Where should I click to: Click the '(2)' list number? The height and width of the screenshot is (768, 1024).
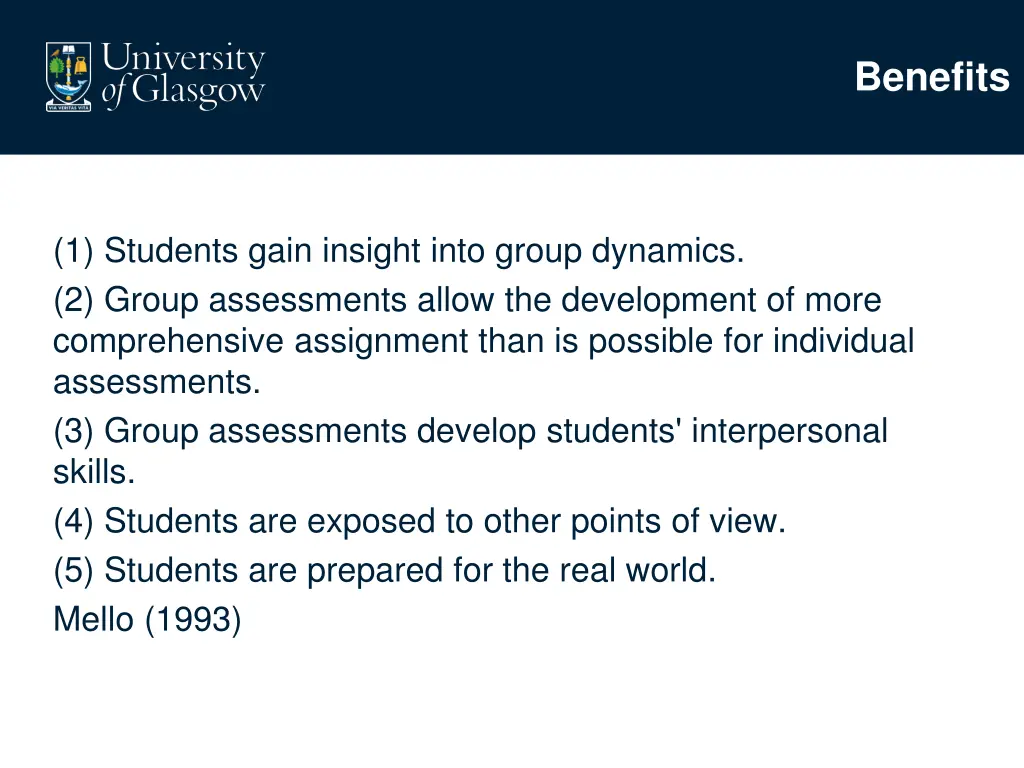tap(74, 300)
